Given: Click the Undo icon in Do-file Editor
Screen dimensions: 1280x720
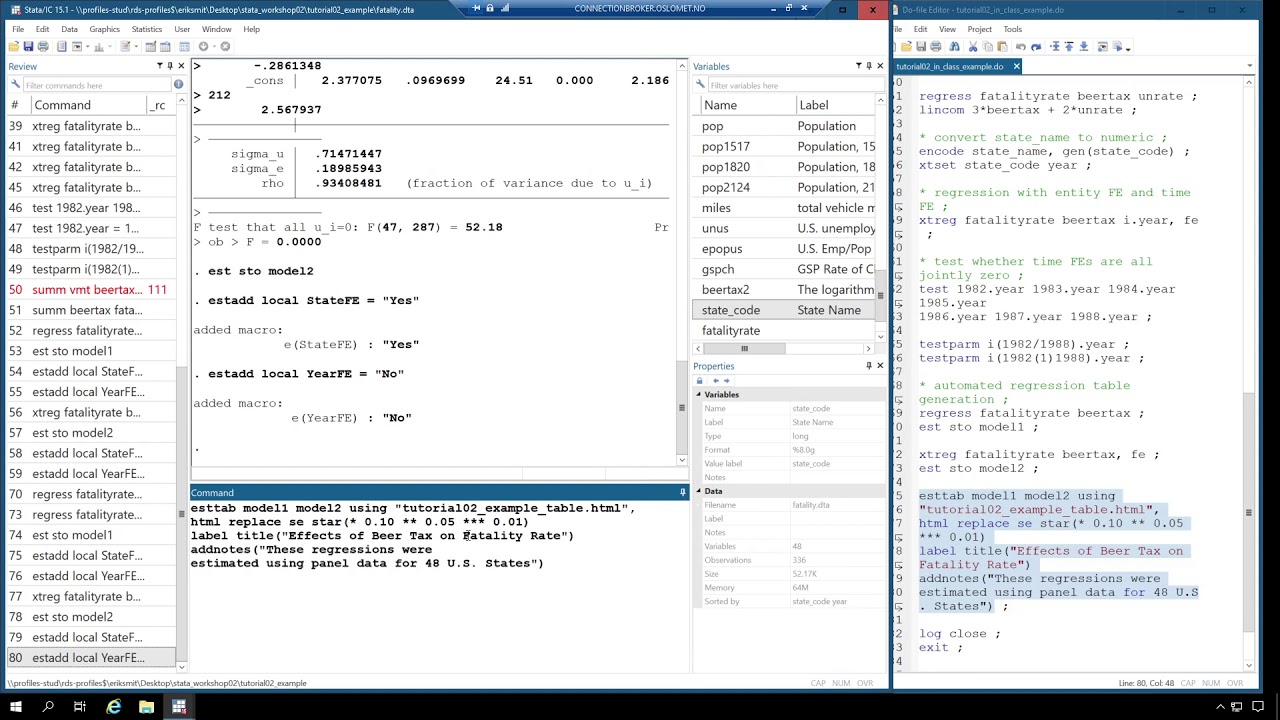Looking at the screenshot, I should point(1020,46).
